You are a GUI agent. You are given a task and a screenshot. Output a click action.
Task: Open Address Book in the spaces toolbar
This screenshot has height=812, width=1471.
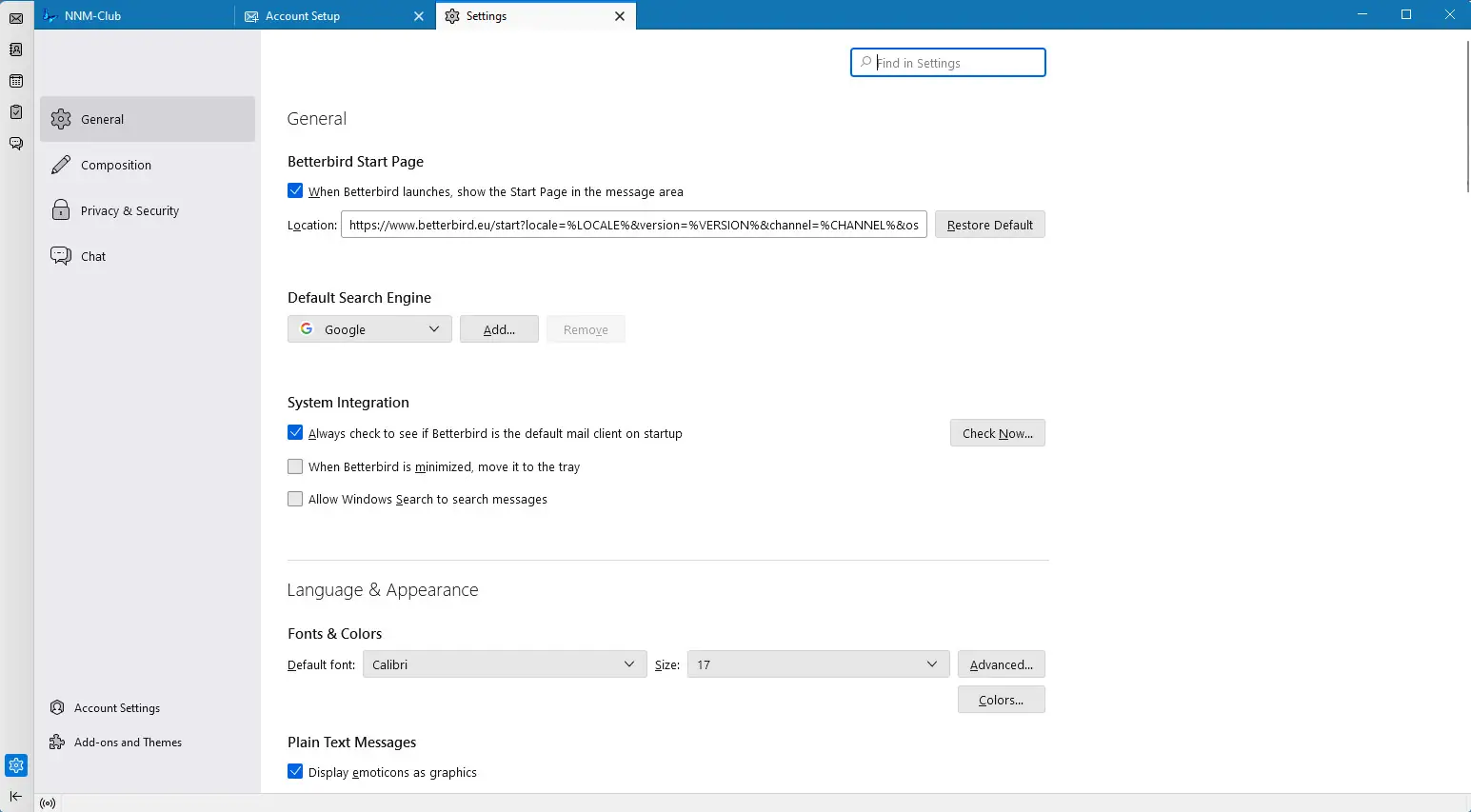tap(16, 50)
